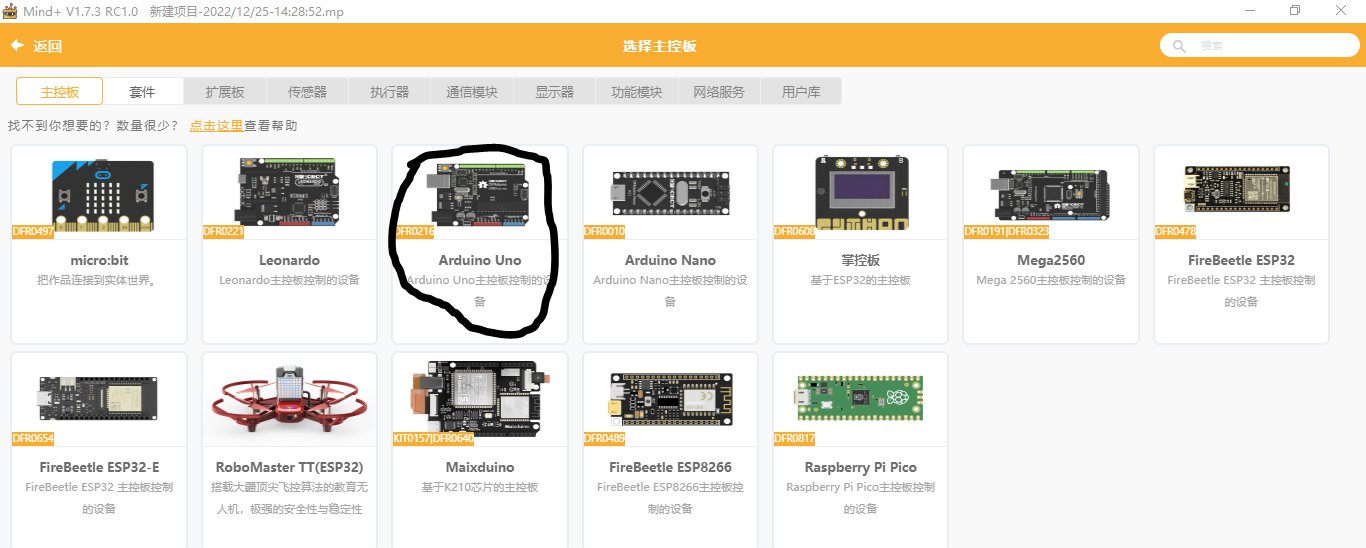The width and height of the screenshot is (1366, 548).
Task: Select the Mega2560 board image
Action: (1051, 193)
